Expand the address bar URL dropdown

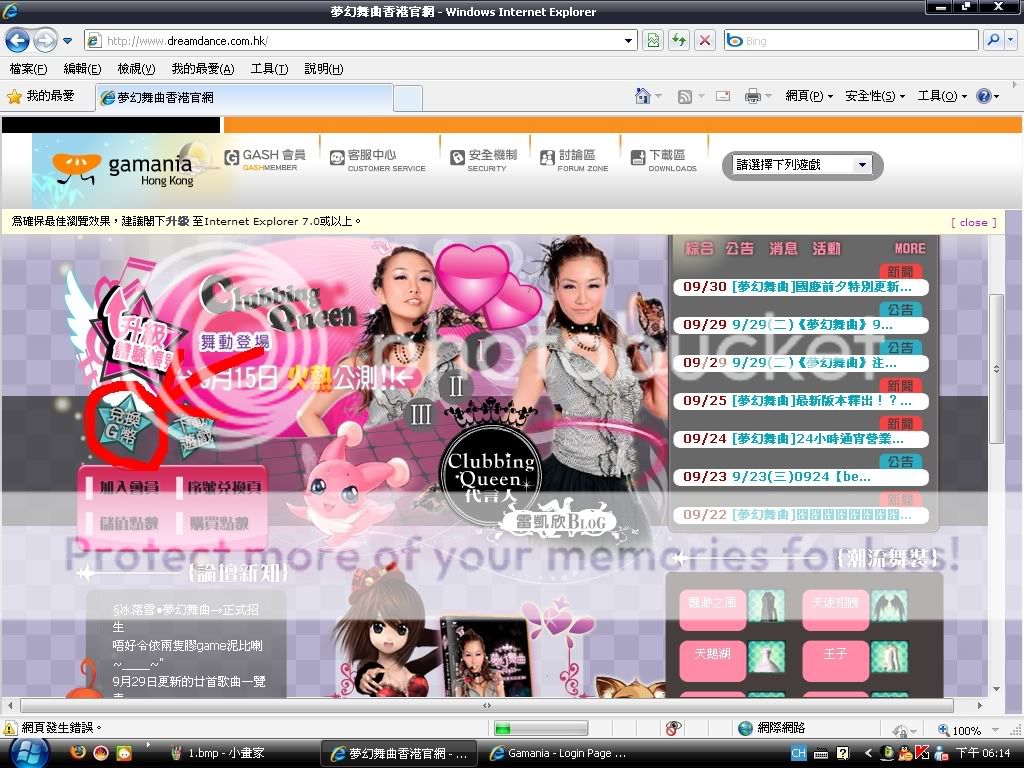point(629,41)
